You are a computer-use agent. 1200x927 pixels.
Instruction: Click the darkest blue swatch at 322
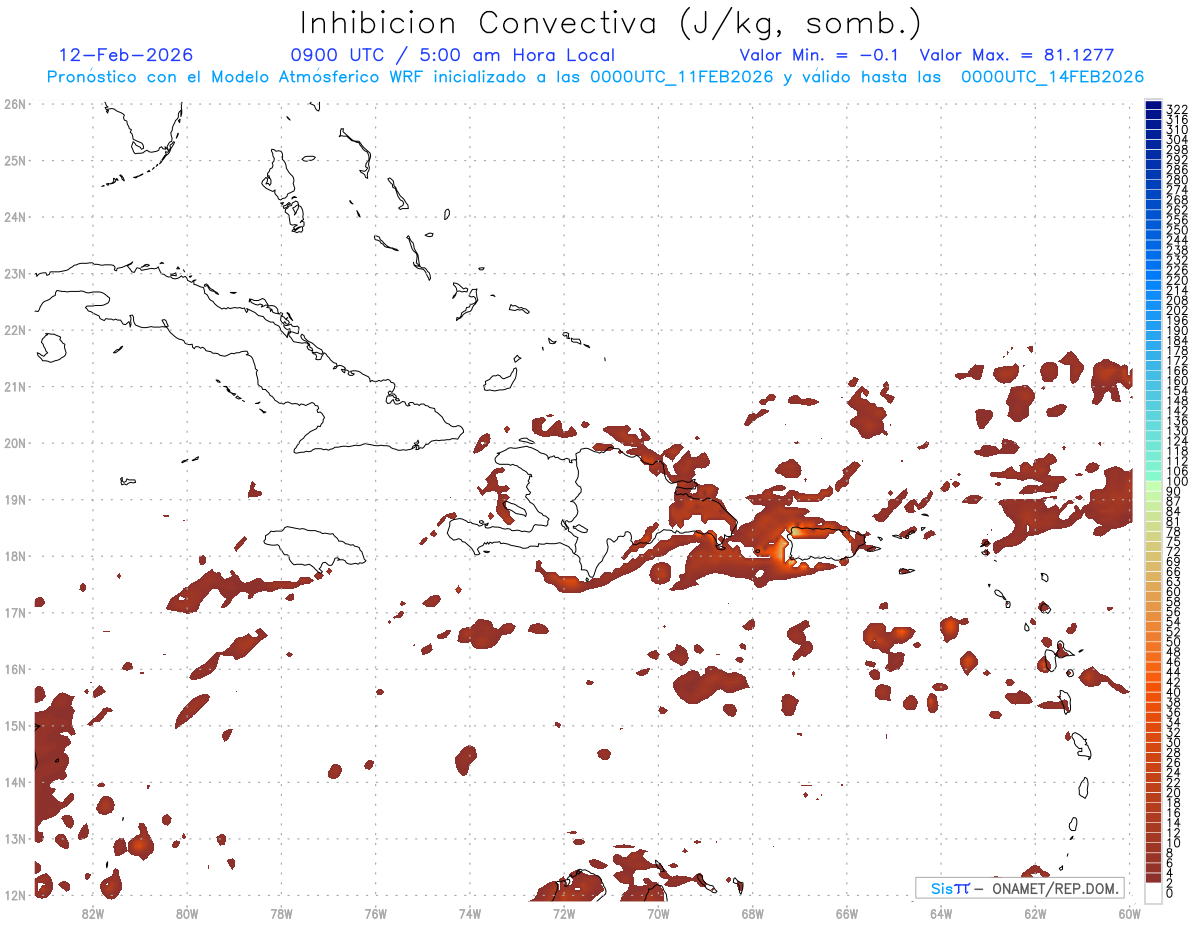(1153, 106)
